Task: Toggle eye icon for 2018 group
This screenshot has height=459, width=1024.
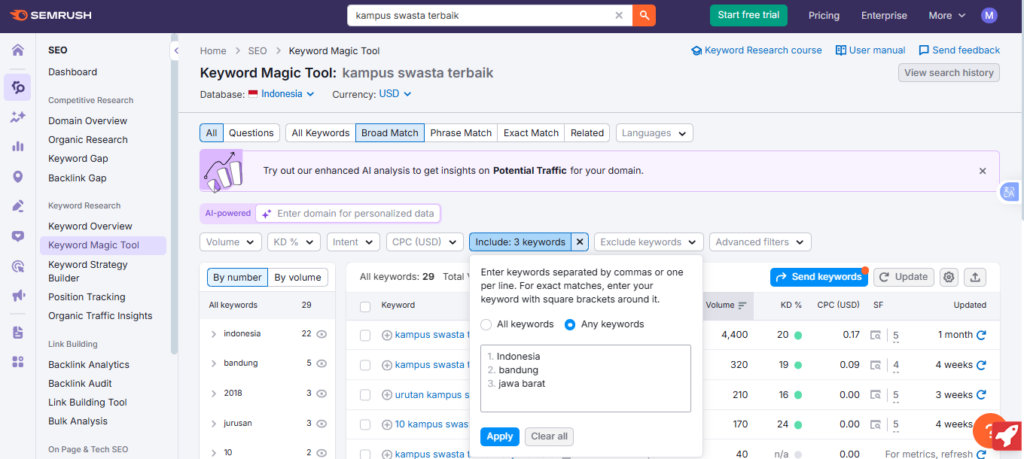Action: (321, 393)
